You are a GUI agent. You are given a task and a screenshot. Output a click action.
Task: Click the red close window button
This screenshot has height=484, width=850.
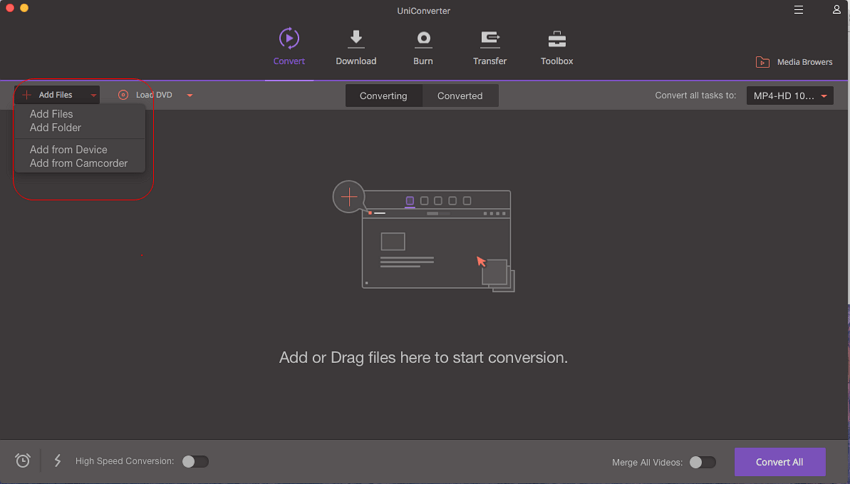coord(10,8)
